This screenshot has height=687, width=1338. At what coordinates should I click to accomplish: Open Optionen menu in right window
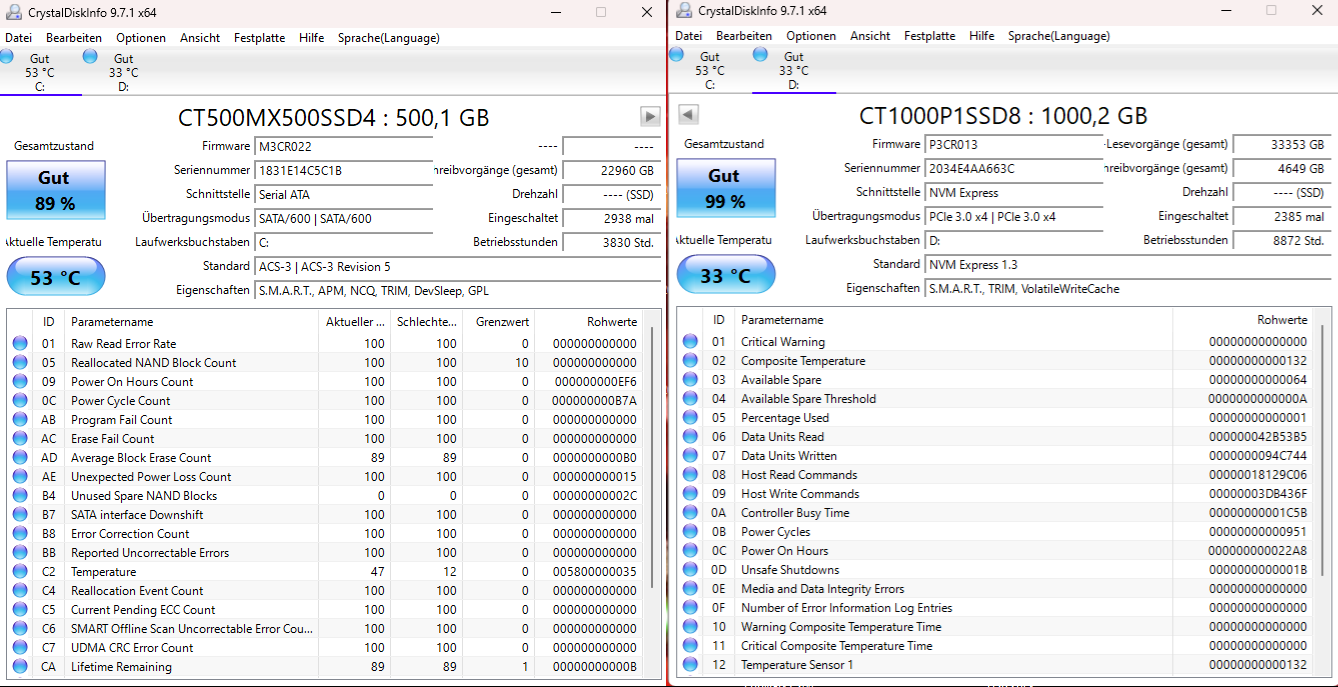pos(811,36)
